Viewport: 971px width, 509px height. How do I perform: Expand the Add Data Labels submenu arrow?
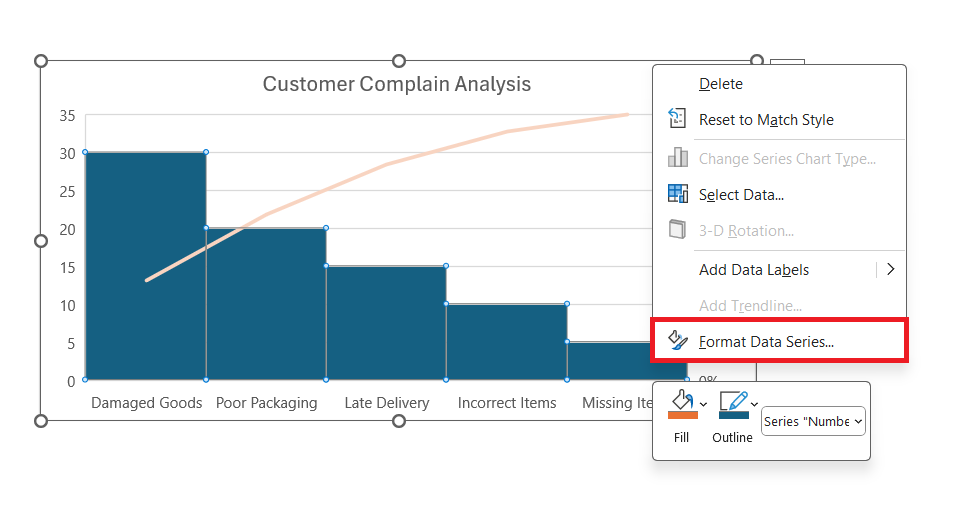point(890,269)
